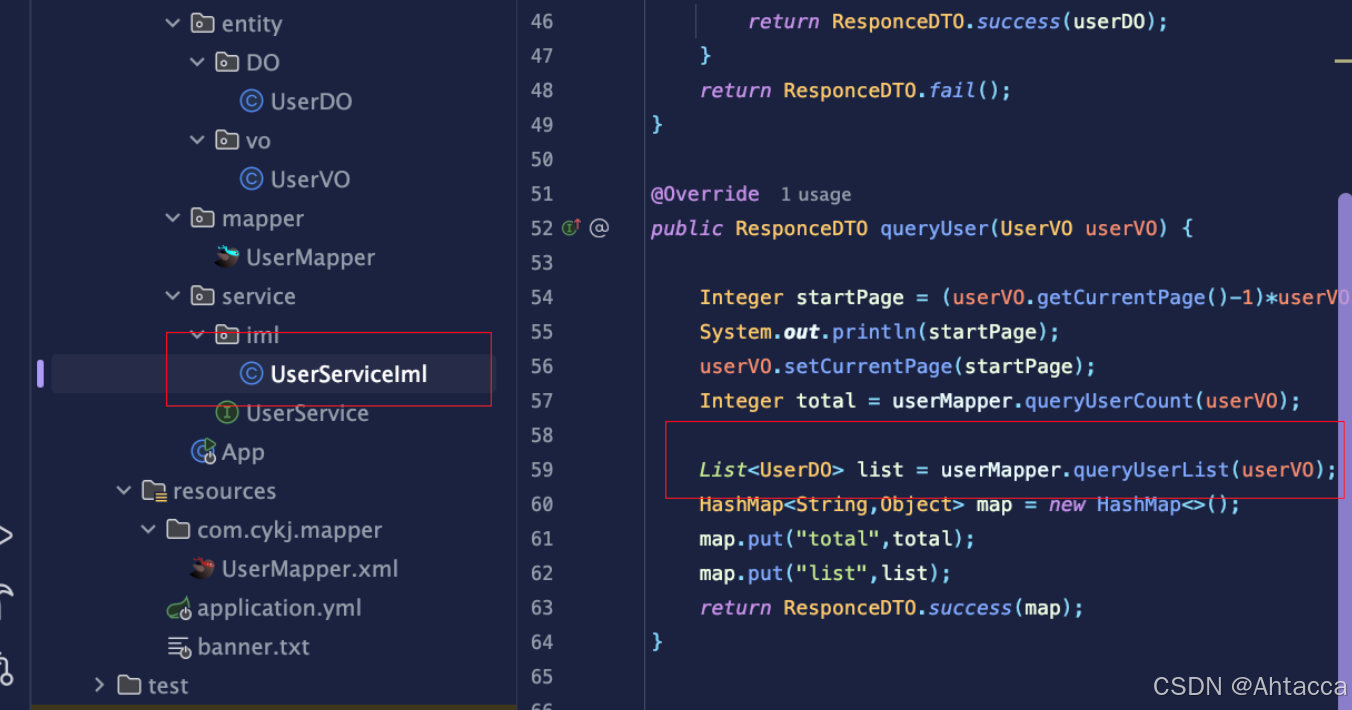Click the entity package folder icon
1352x710 pixels.
click(x=203, y=23)
